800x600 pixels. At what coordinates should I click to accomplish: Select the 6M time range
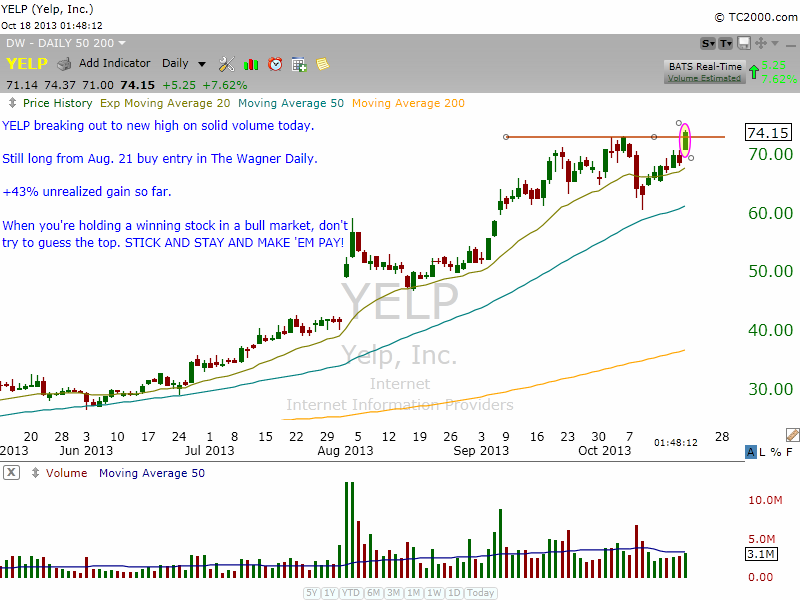[373, 593]
